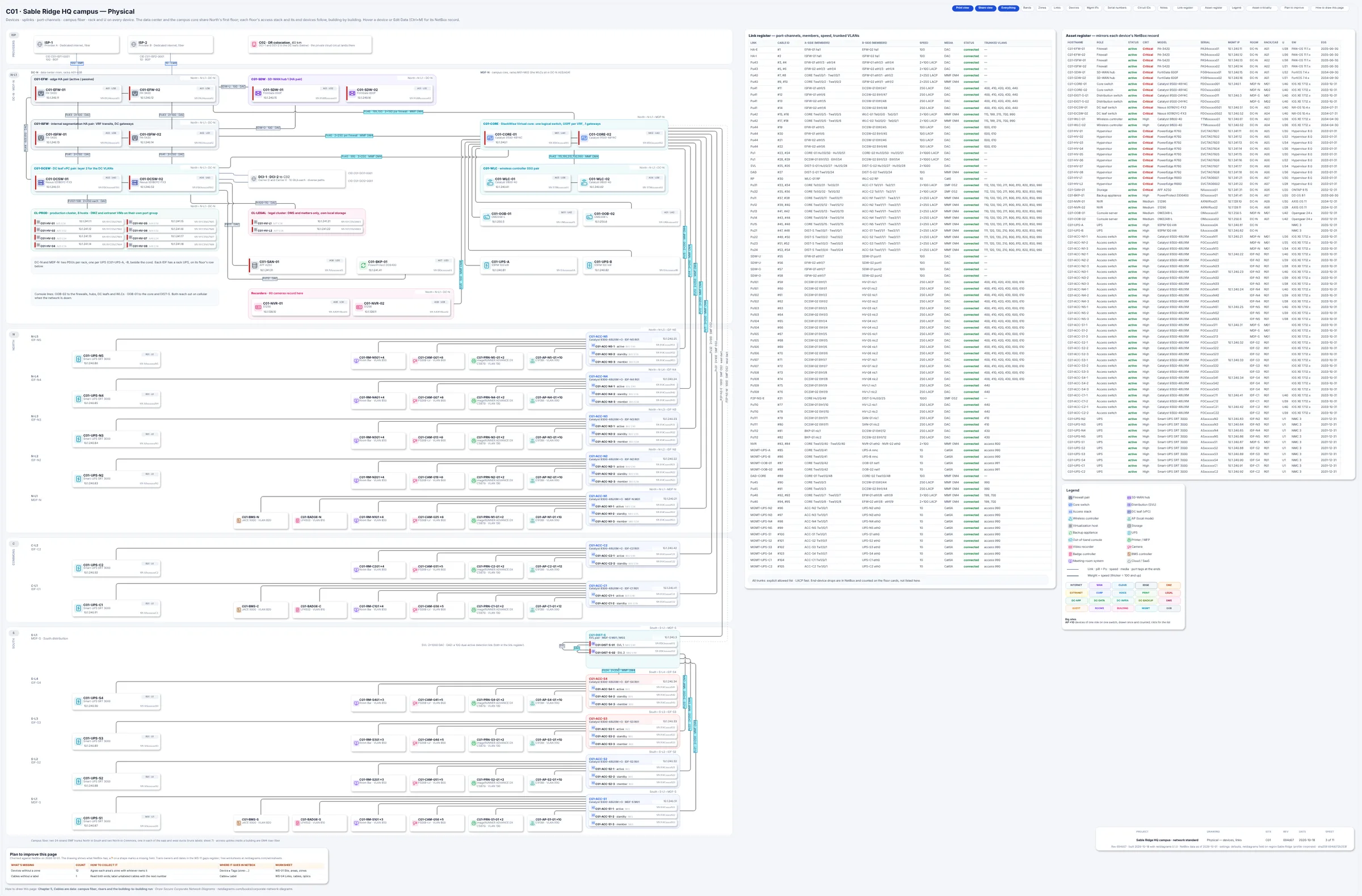This screenshot has width=1362, height=896.
Task: Click the C01-SAN-01 storage icon
Action: 255,265
